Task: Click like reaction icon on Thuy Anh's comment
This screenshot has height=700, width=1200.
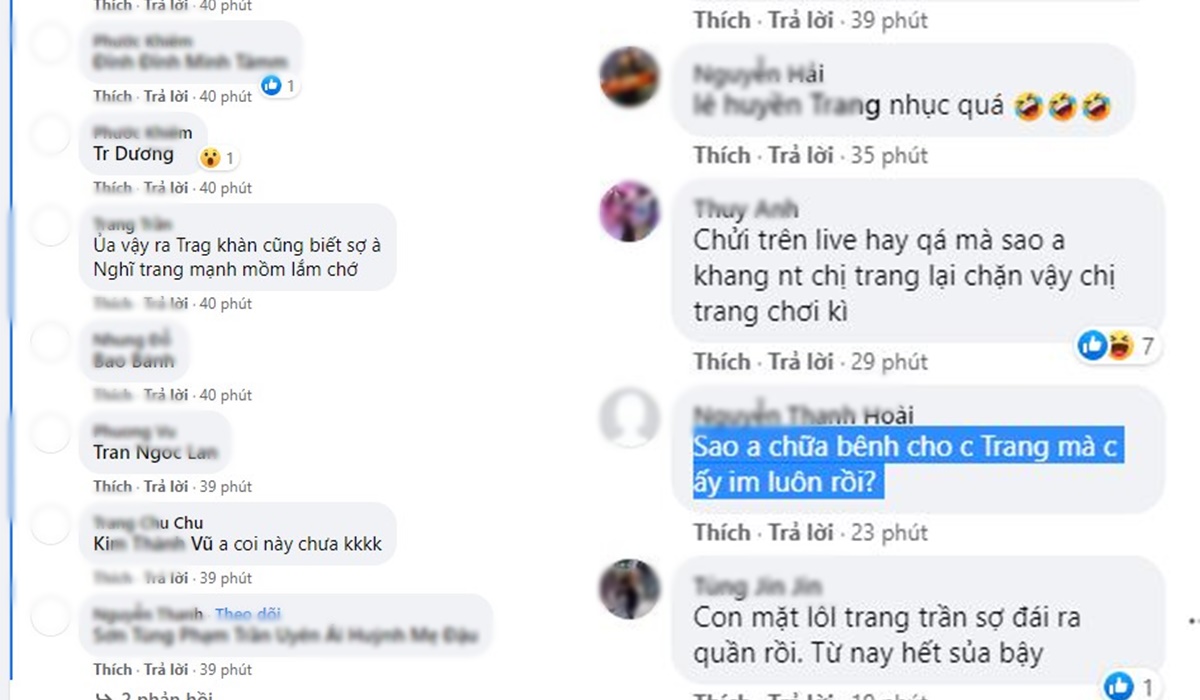Action: [1092, 346]
